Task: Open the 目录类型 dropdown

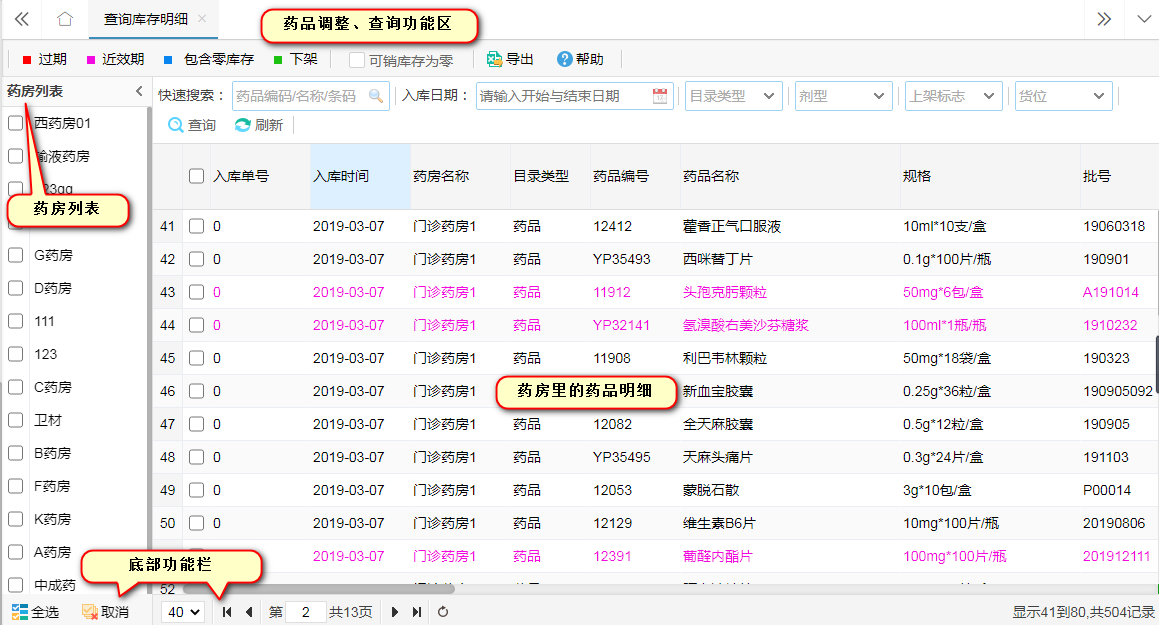Action: pyautogui.click(x=734, y=96)
